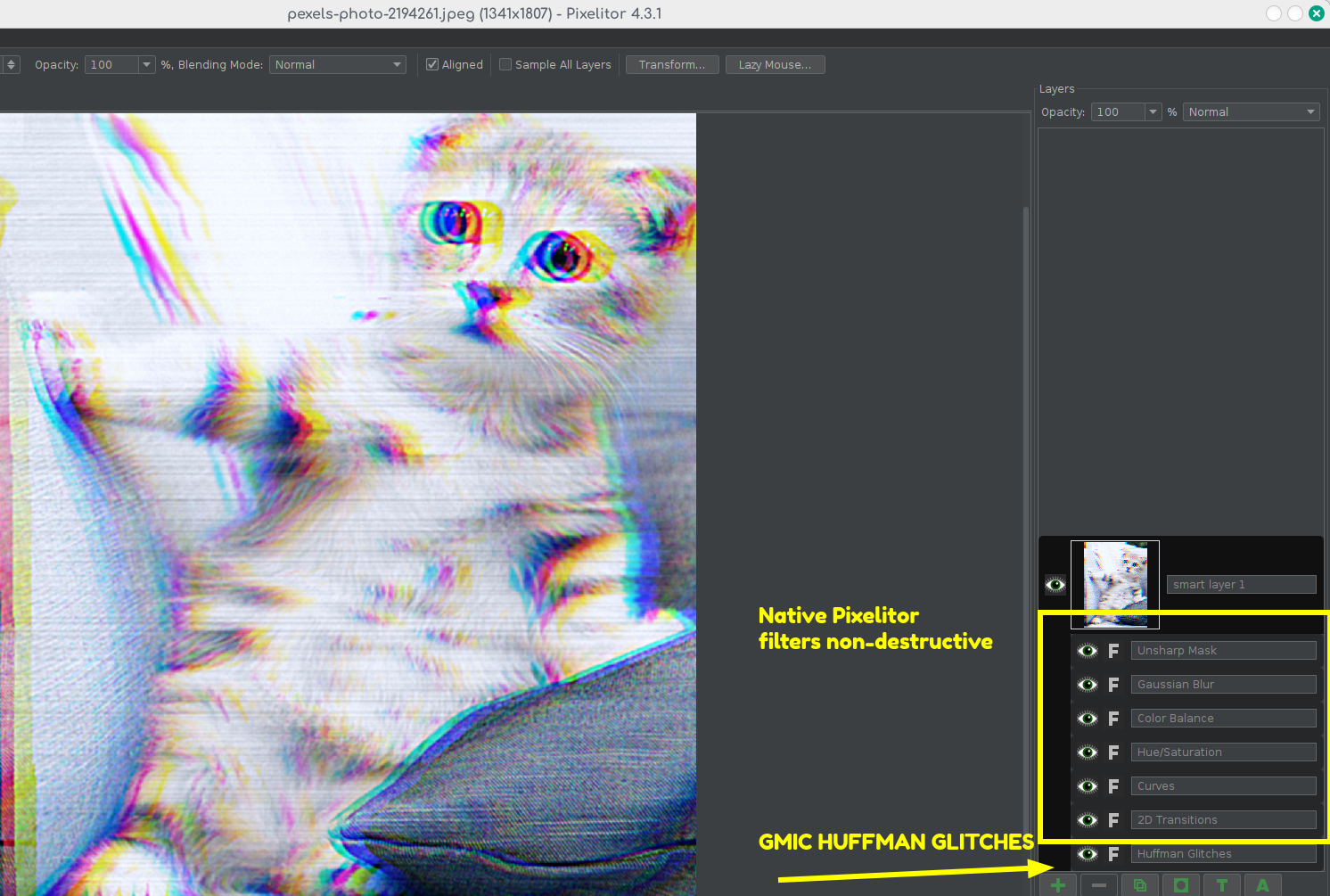Click the delete layer minus button
Viewport: 1330px width, 896px height.
1099,885
